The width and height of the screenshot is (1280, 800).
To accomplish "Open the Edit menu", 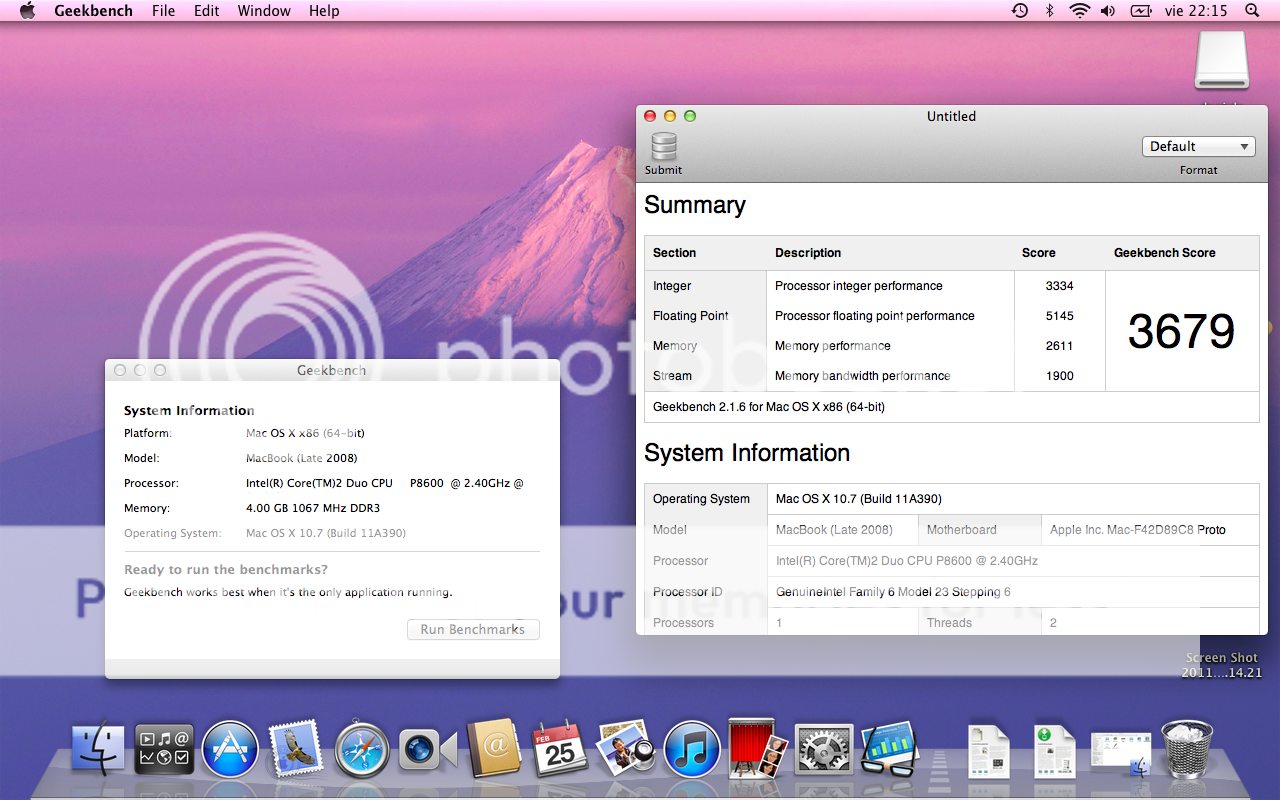I will (x=206, y=11).
